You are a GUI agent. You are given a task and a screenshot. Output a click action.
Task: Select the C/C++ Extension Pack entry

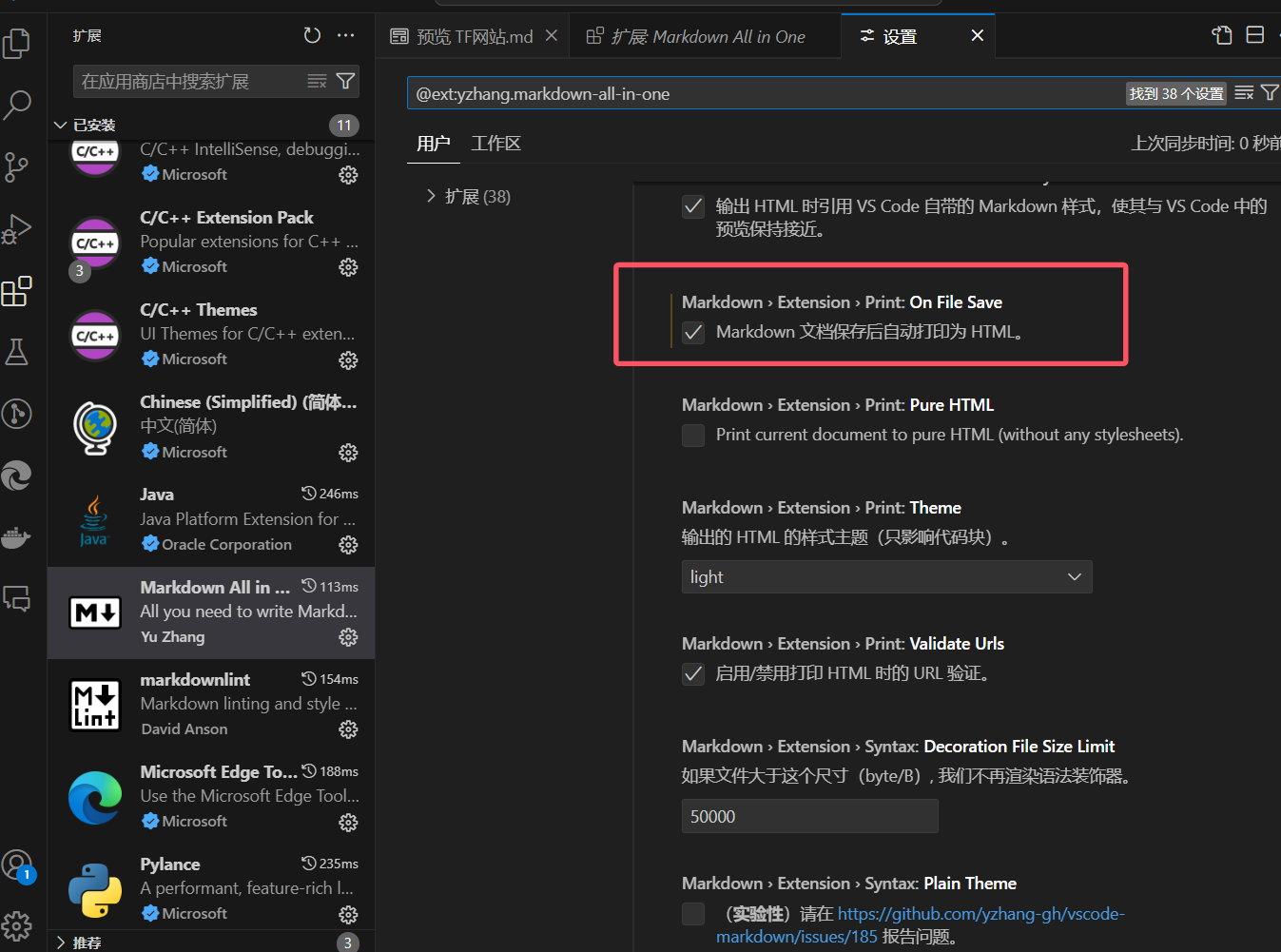(211, 243)
